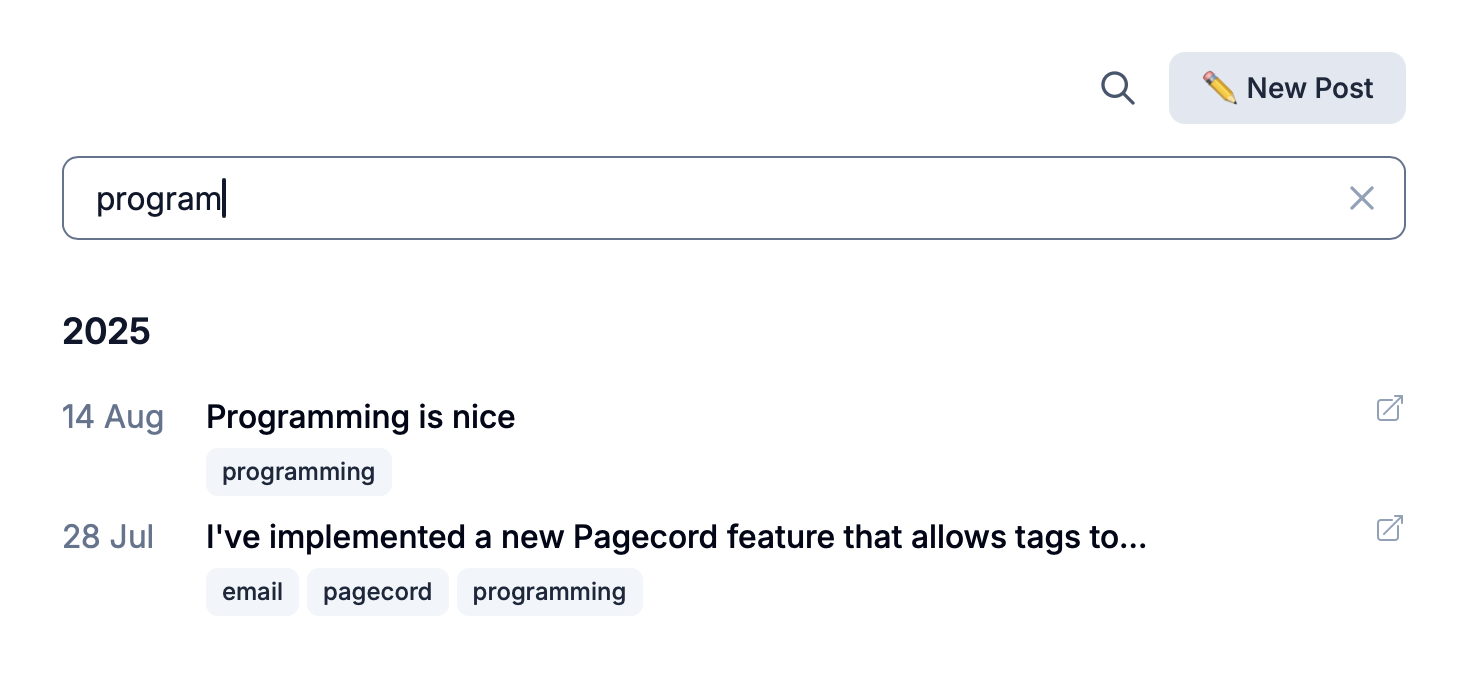
Task: Clear the search field with the X icon
Action: 1361,198
